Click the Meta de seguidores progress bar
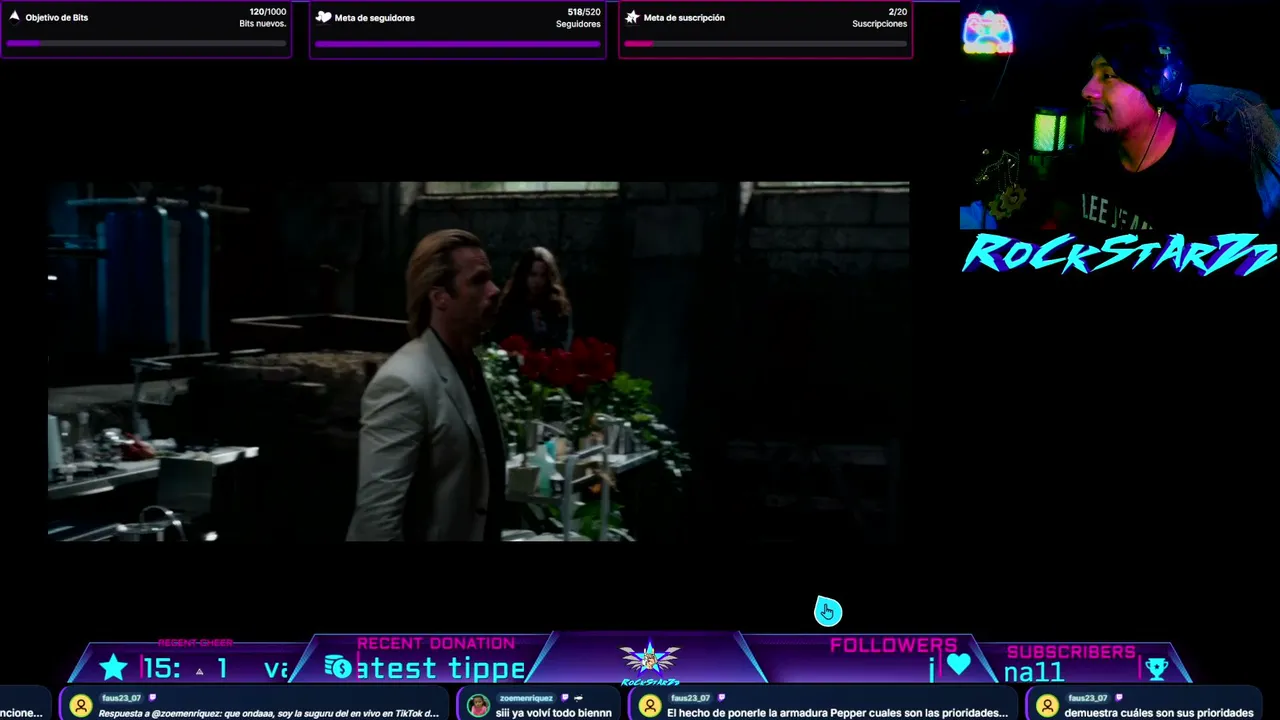1280x720 pixels. [457, 44]
